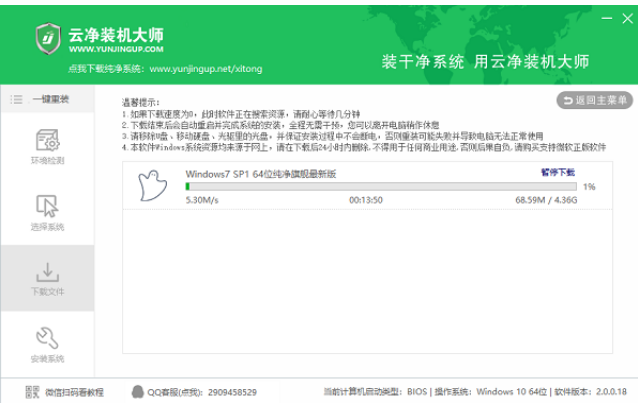Open the 安装系统 wrench icon
638x403 pixels.
tap(47, 340)
